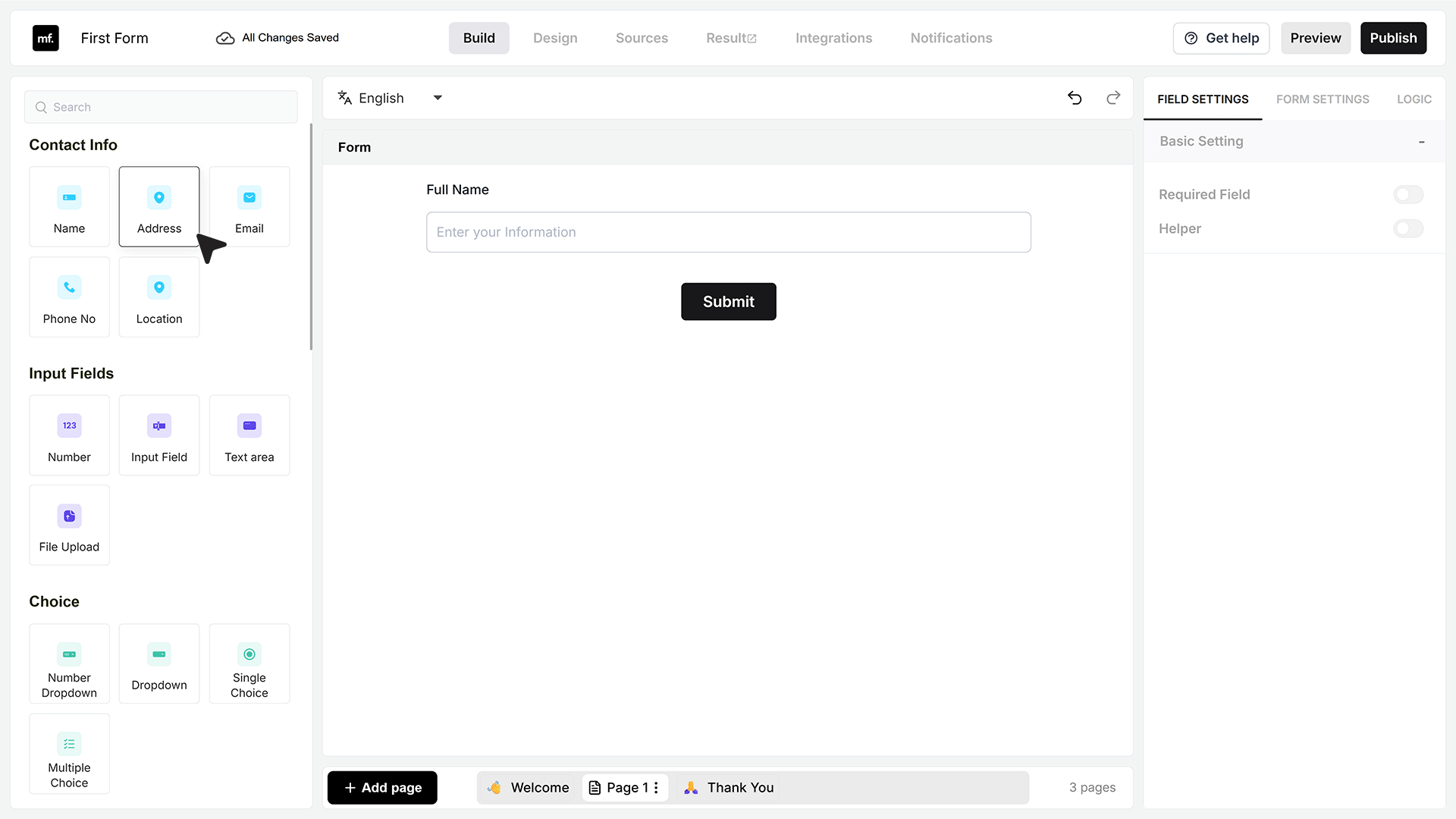This screenshot has height=819, width=1456.
Task: Select the Field Settings tab
Action: [1203, 99]
